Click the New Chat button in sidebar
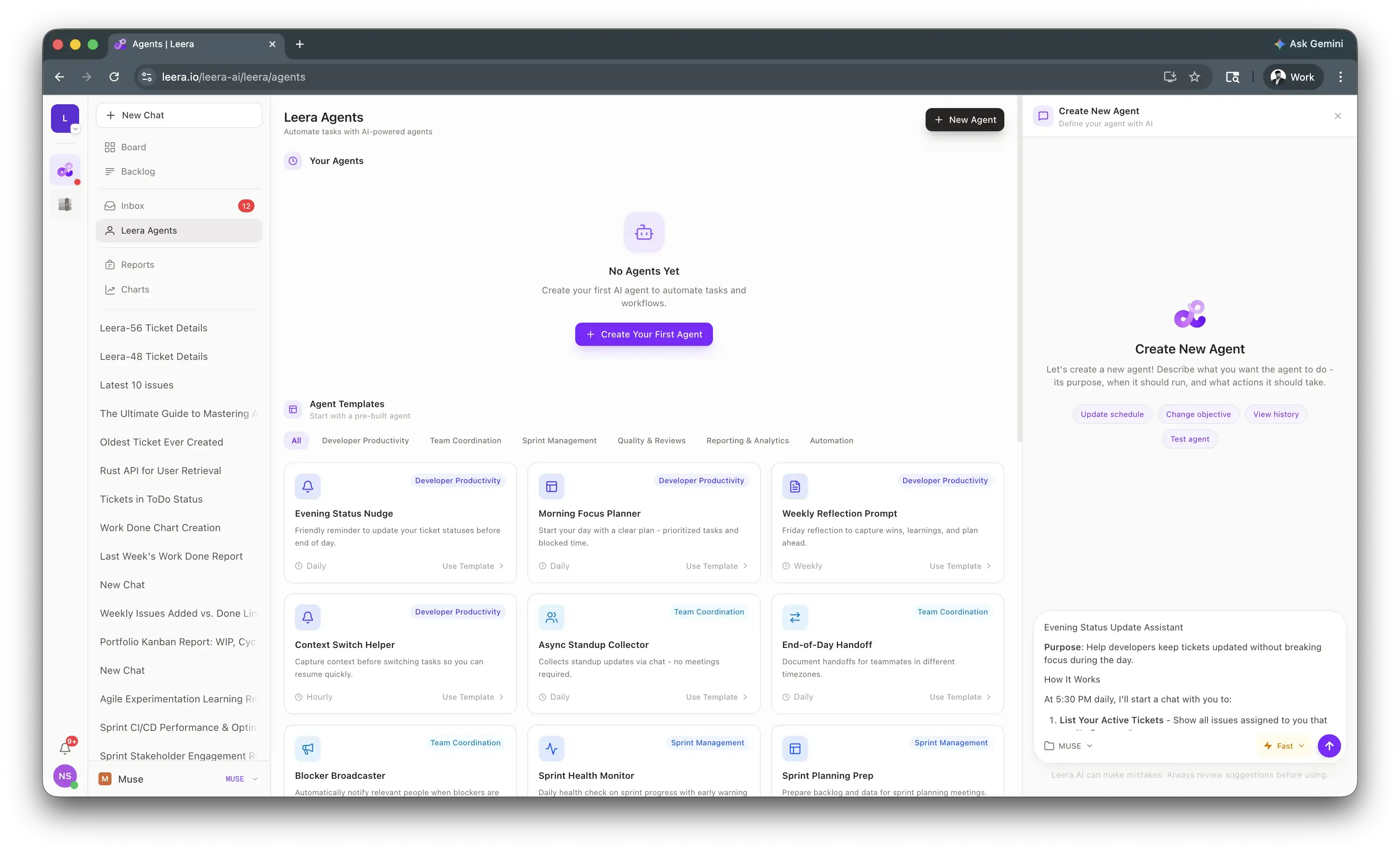The image size is (1400, 853). pos(179,115)
